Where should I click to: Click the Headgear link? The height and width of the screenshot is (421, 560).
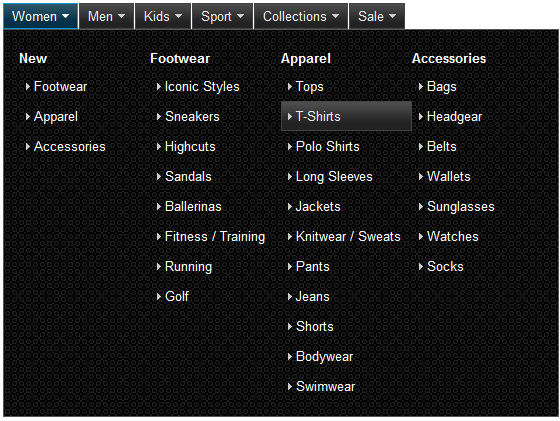pyautogui.click(x=454, y=116)
